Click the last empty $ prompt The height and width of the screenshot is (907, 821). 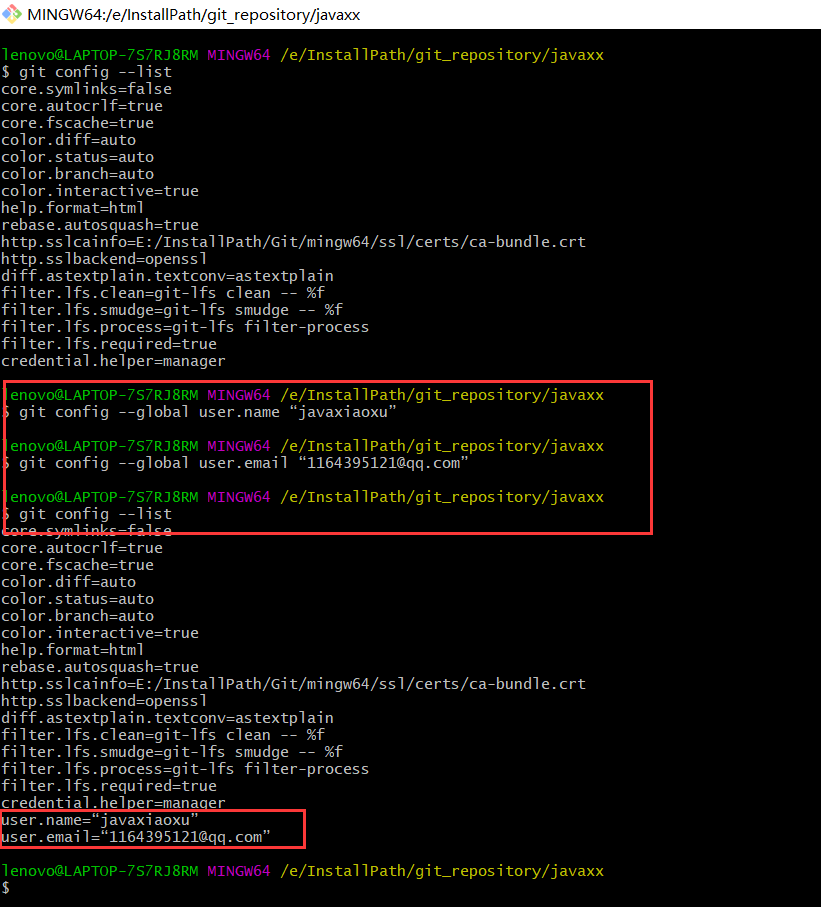tap(6, 887)
